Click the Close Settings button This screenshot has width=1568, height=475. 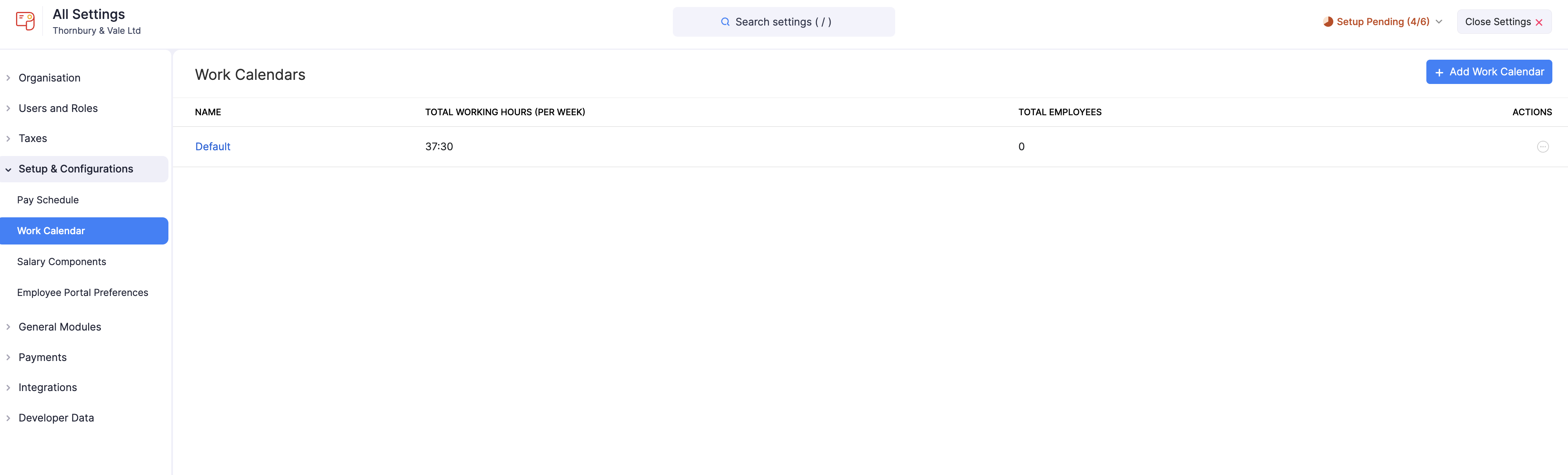tap(1504, 22)
